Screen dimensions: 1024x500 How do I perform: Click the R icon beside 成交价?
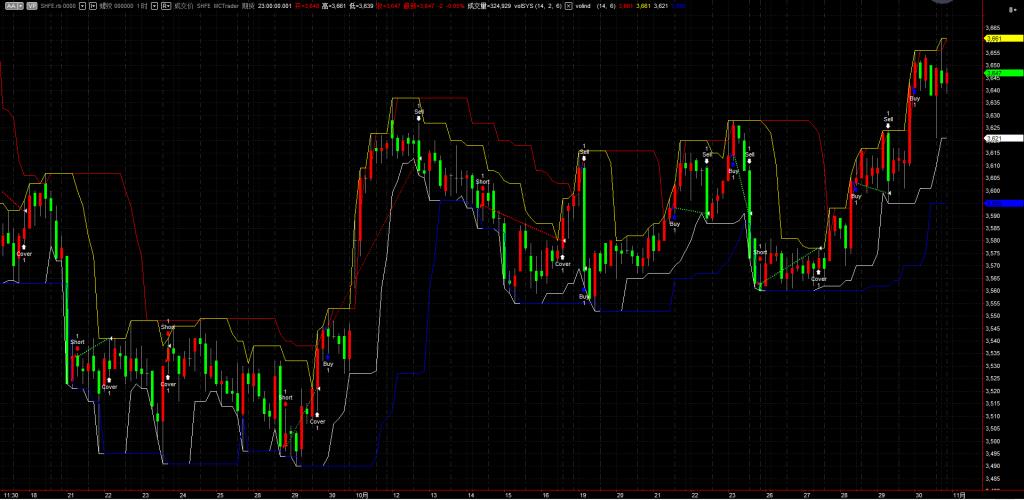[x=166, y=6]
